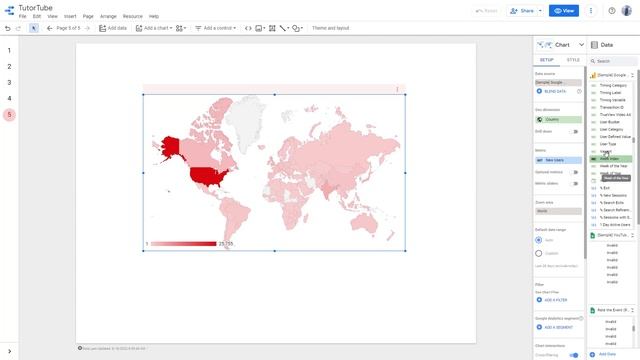This screenshot has height=360, width=640.
Task: Click the map color legend gradient bar
Action: [x=183, y=244]
